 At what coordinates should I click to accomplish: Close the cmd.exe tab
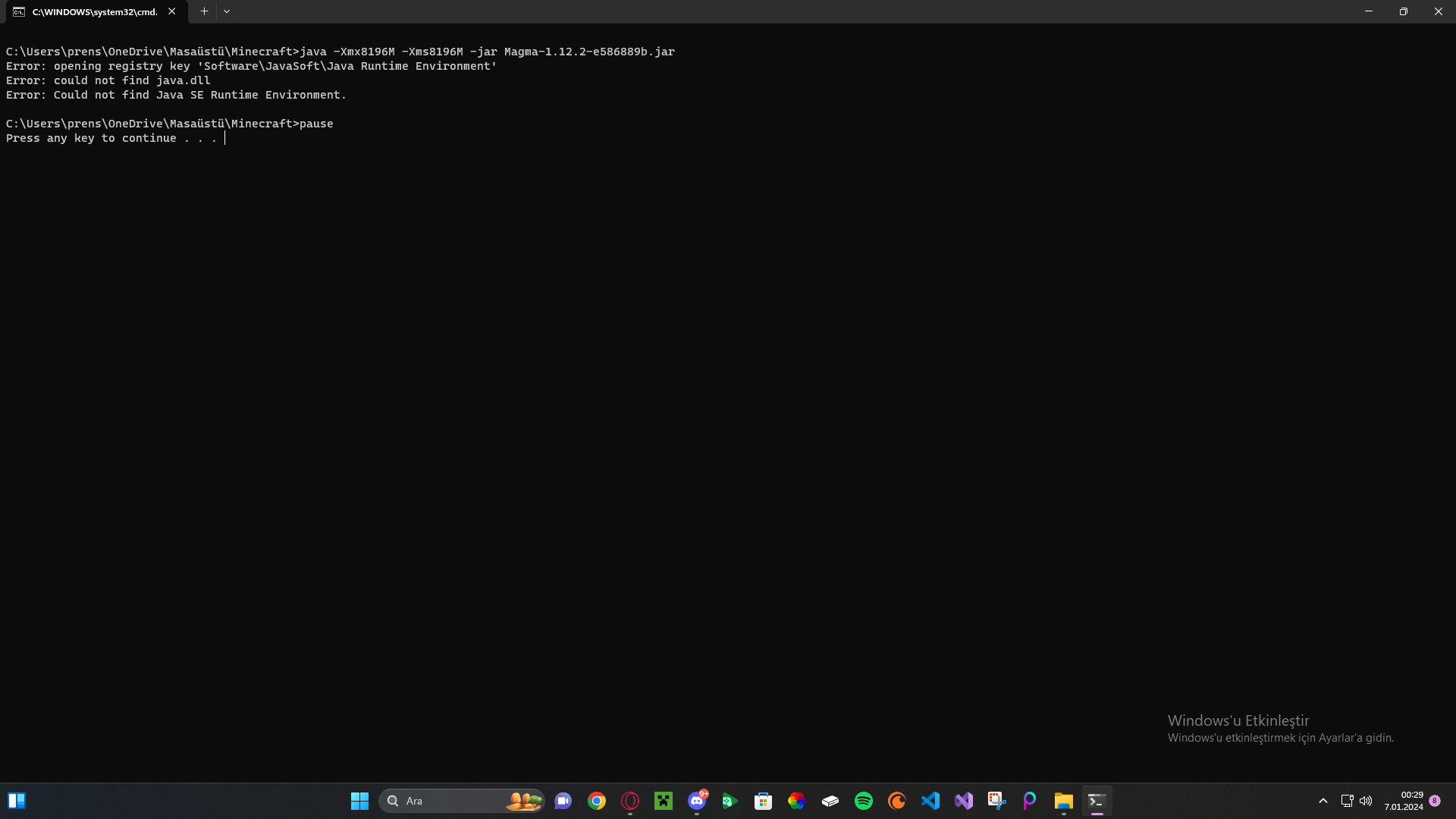tap(172, 11)
